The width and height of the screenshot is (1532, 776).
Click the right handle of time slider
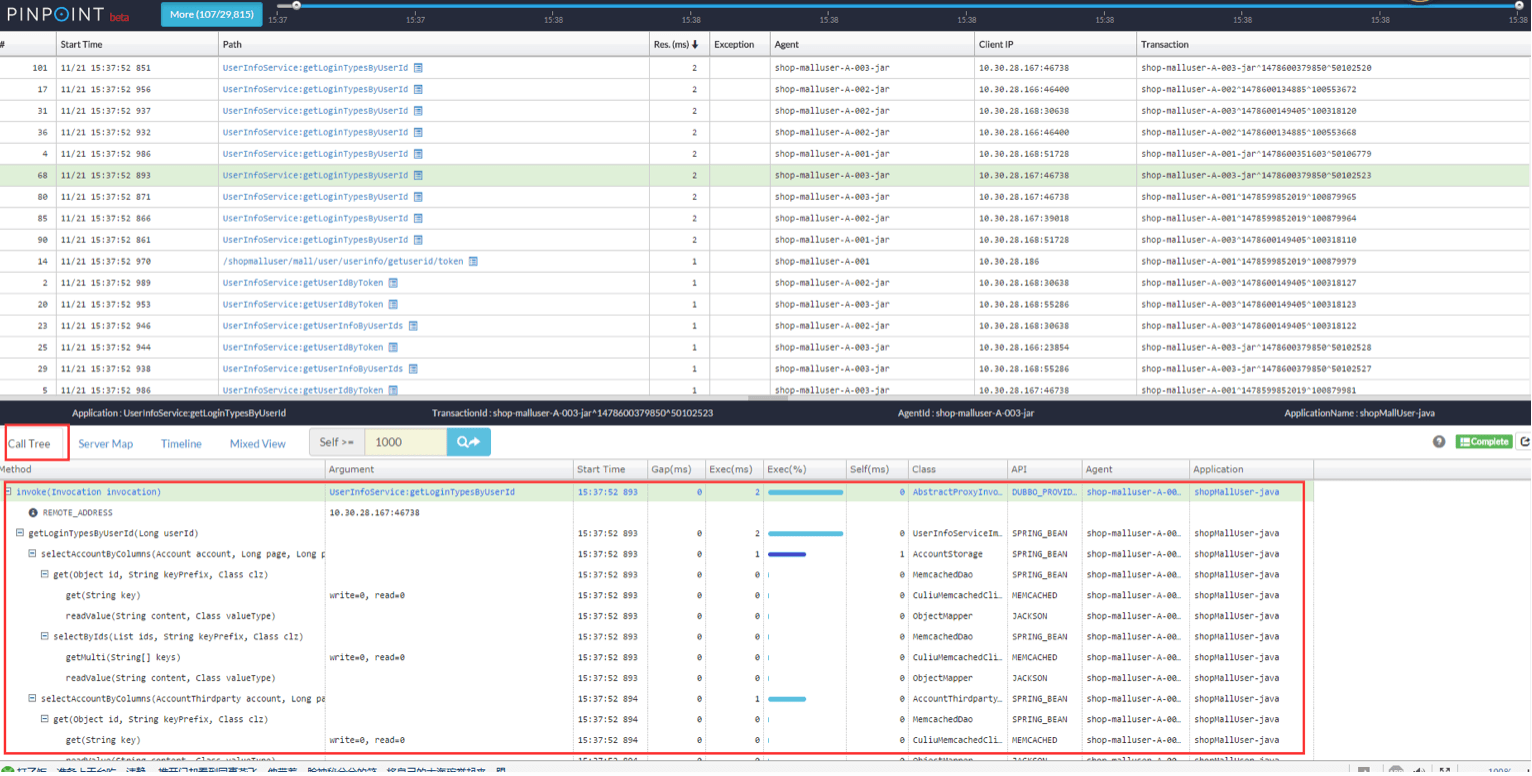[x=1517, y=6]
